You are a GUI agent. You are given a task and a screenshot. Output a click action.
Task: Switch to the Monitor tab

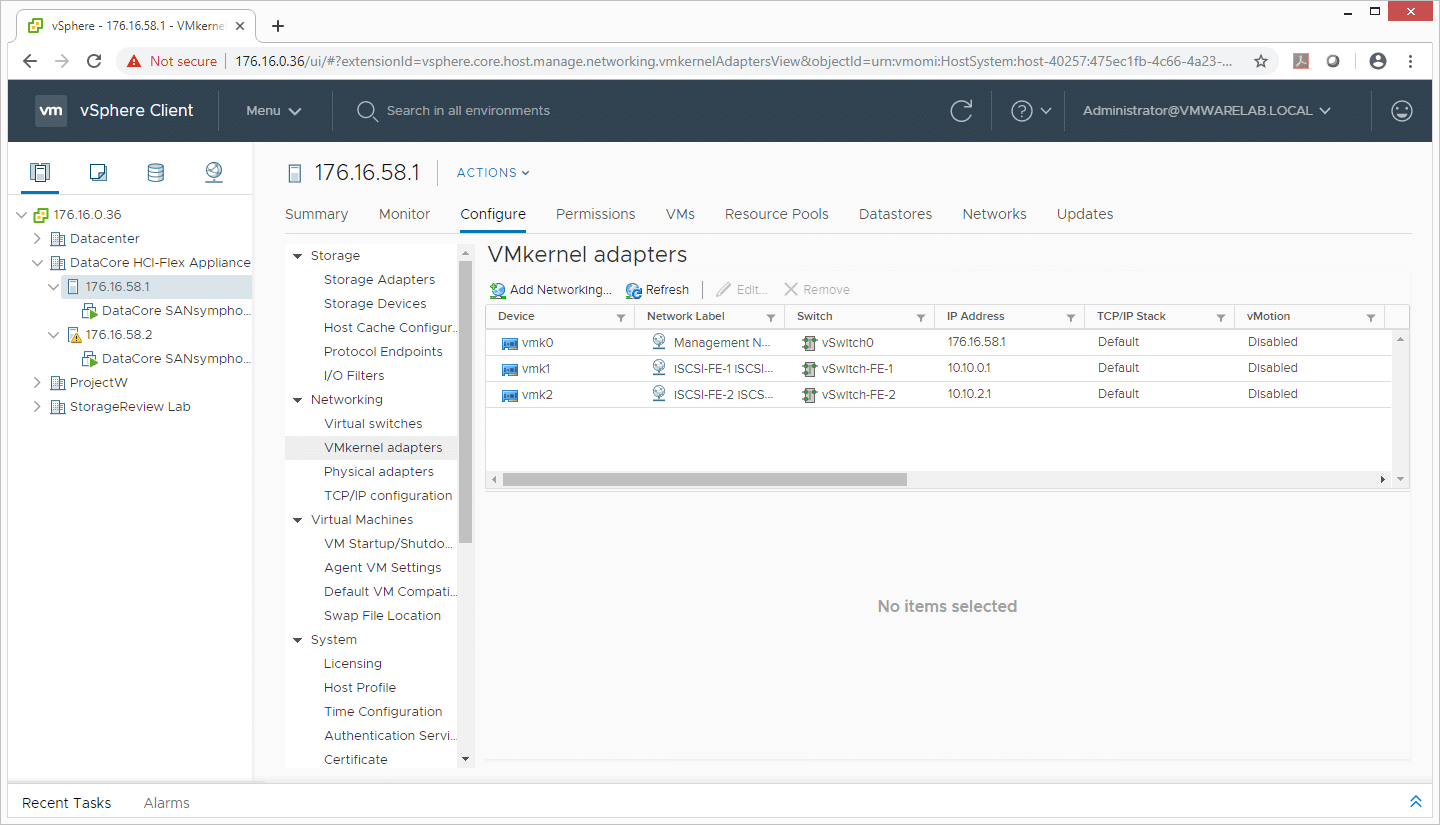pos(404,214)
